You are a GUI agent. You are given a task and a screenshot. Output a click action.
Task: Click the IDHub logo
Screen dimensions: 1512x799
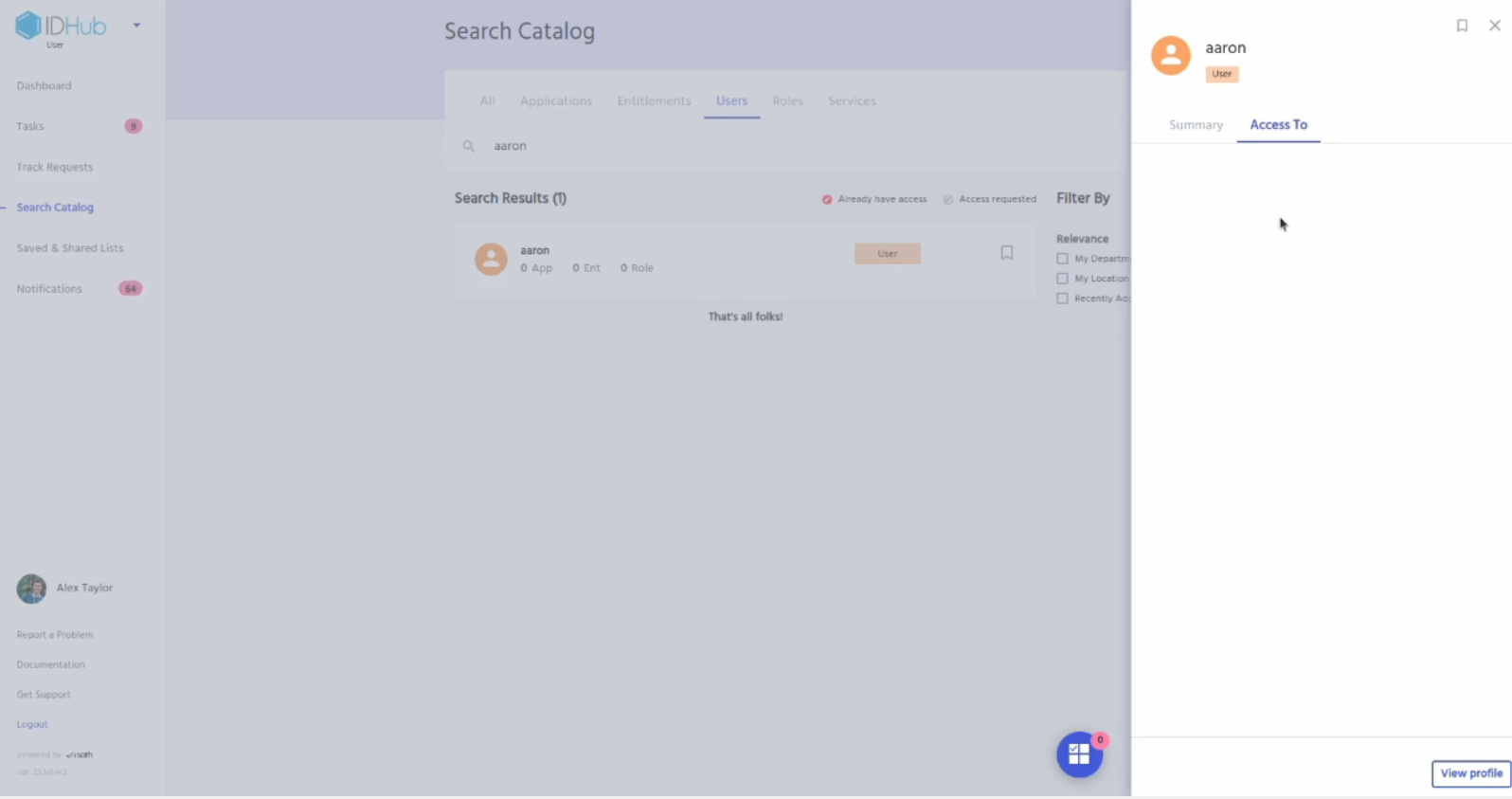[x=61, y=27]
